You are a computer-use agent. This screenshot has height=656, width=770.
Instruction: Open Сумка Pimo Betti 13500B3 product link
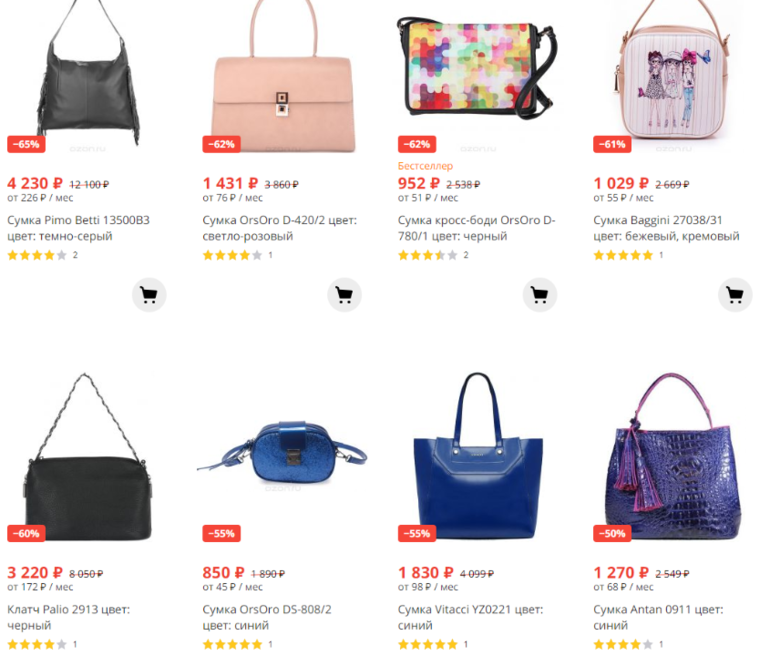(79, 228)
